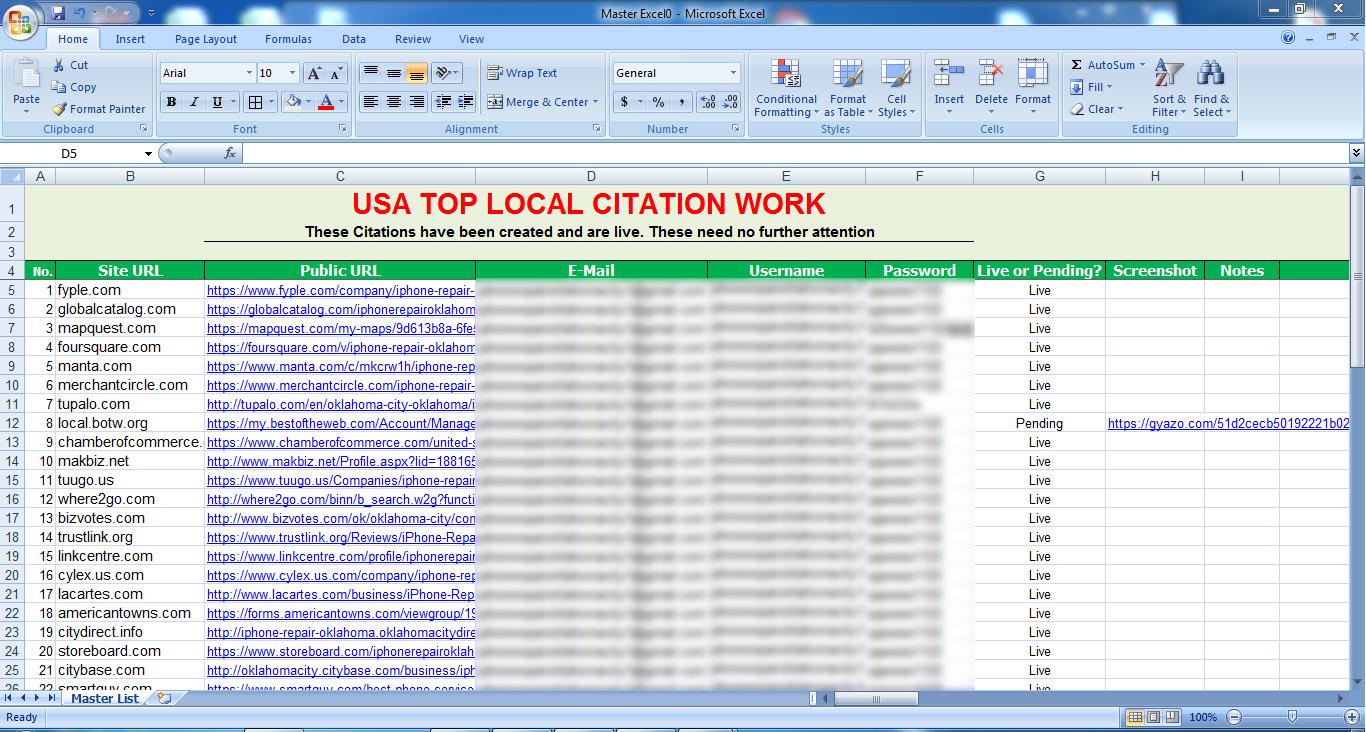Open the Font dropdown showing Arial

pos(205,73)
